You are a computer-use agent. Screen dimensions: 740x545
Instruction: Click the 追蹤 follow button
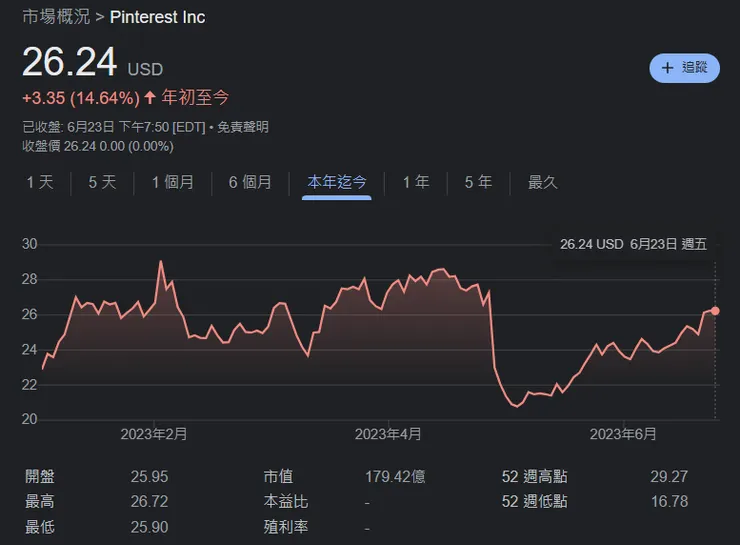(684, 68)
